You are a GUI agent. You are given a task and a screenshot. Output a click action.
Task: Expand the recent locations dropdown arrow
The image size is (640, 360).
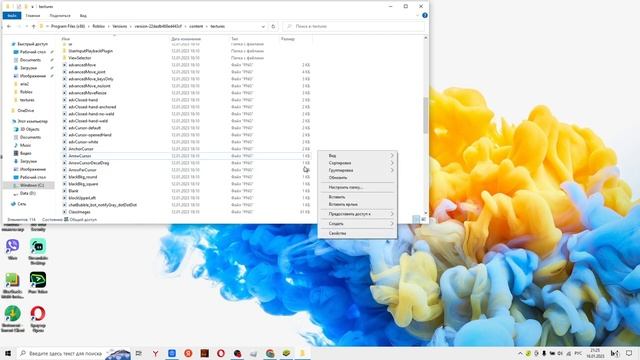27,26
